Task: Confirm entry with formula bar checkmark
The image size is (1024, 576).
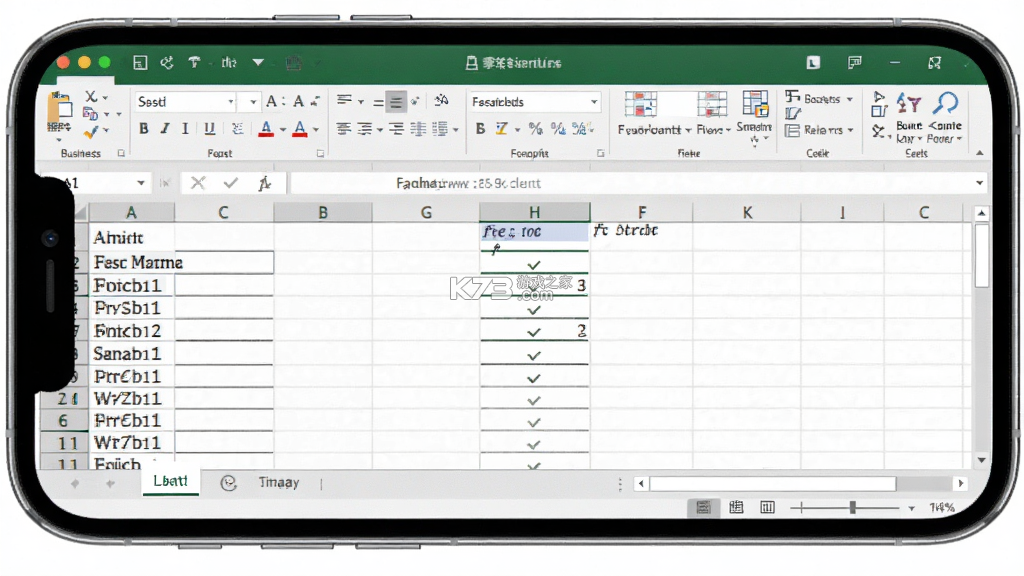Action: pyautogui.click(x=231, y=183)
